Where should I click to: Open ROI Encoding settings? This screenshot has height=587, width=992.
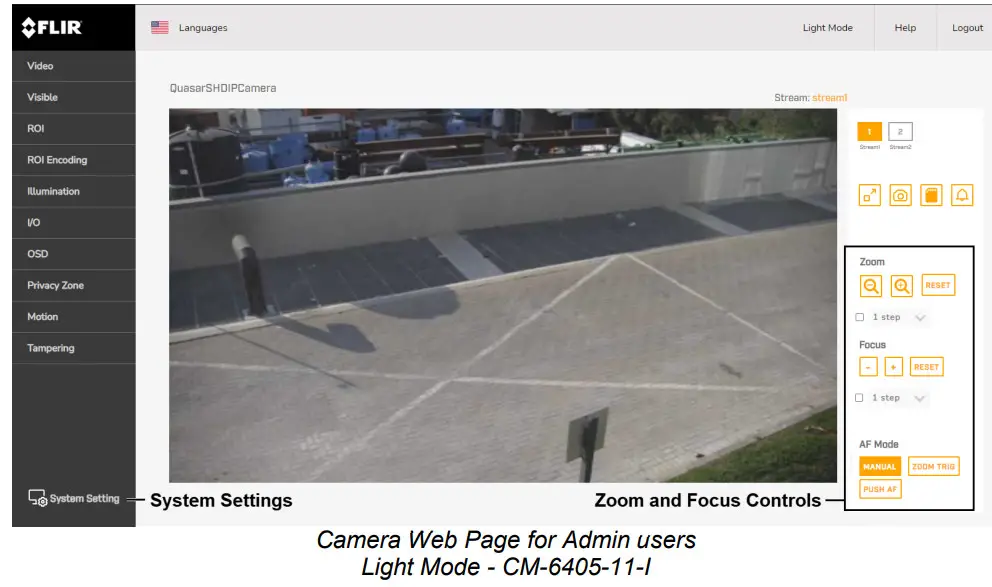(x=73, y=160)
